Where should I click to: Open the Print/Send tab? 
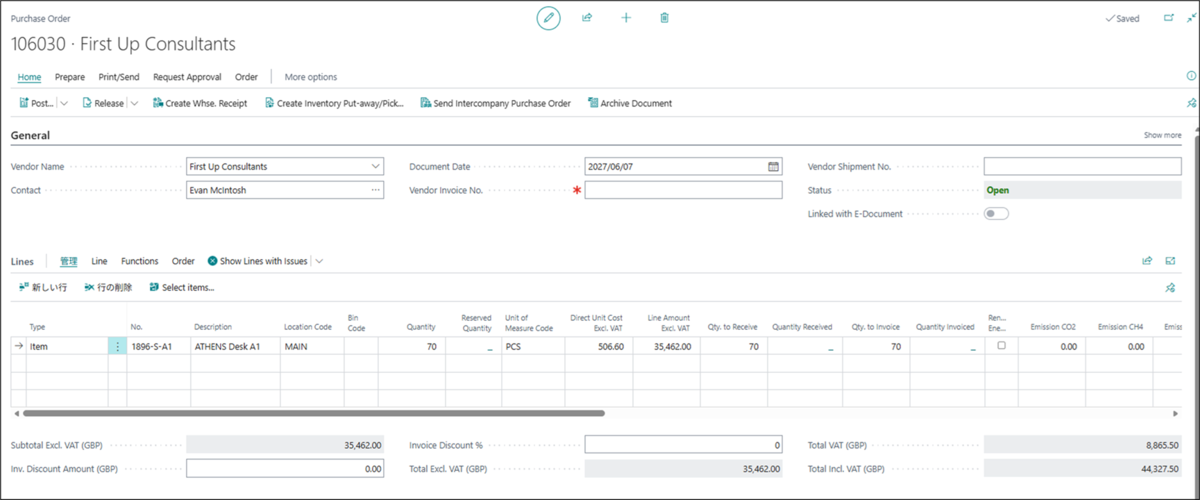(x=119, y=77)
